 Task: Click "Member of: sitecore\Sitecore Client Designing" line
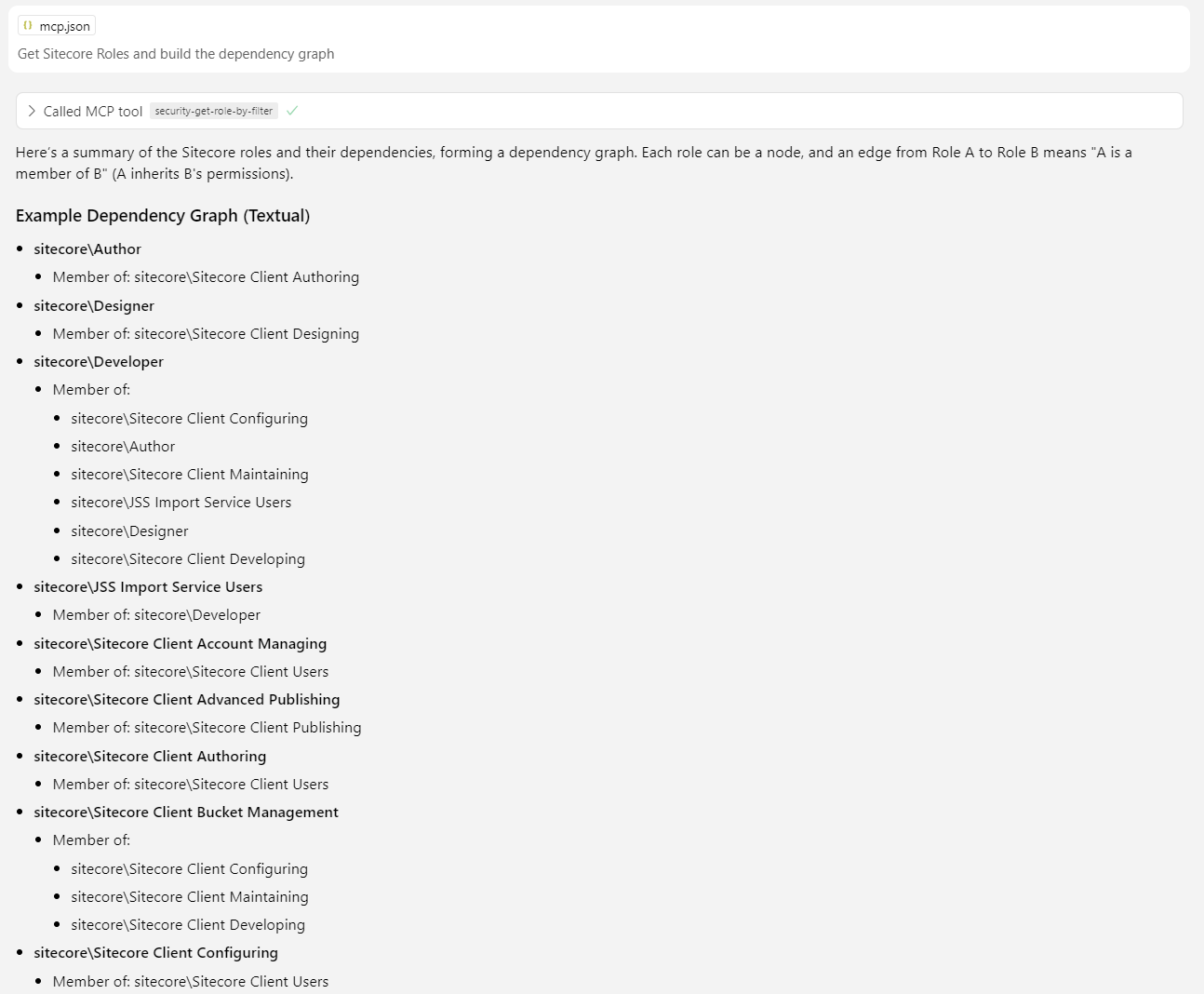206,334
